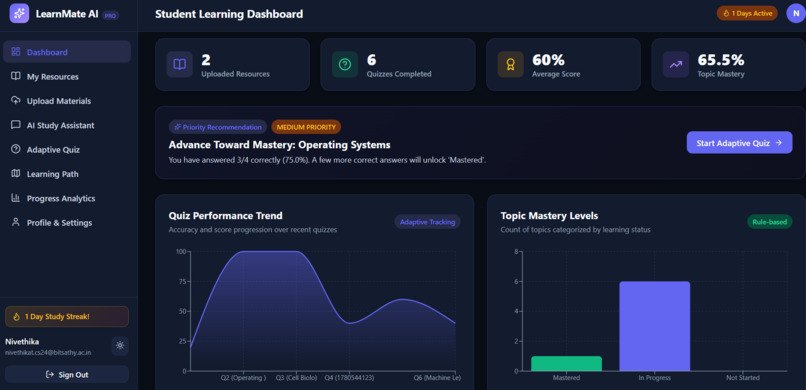Click the Priority Recommendation tag

tap(218, 127)
